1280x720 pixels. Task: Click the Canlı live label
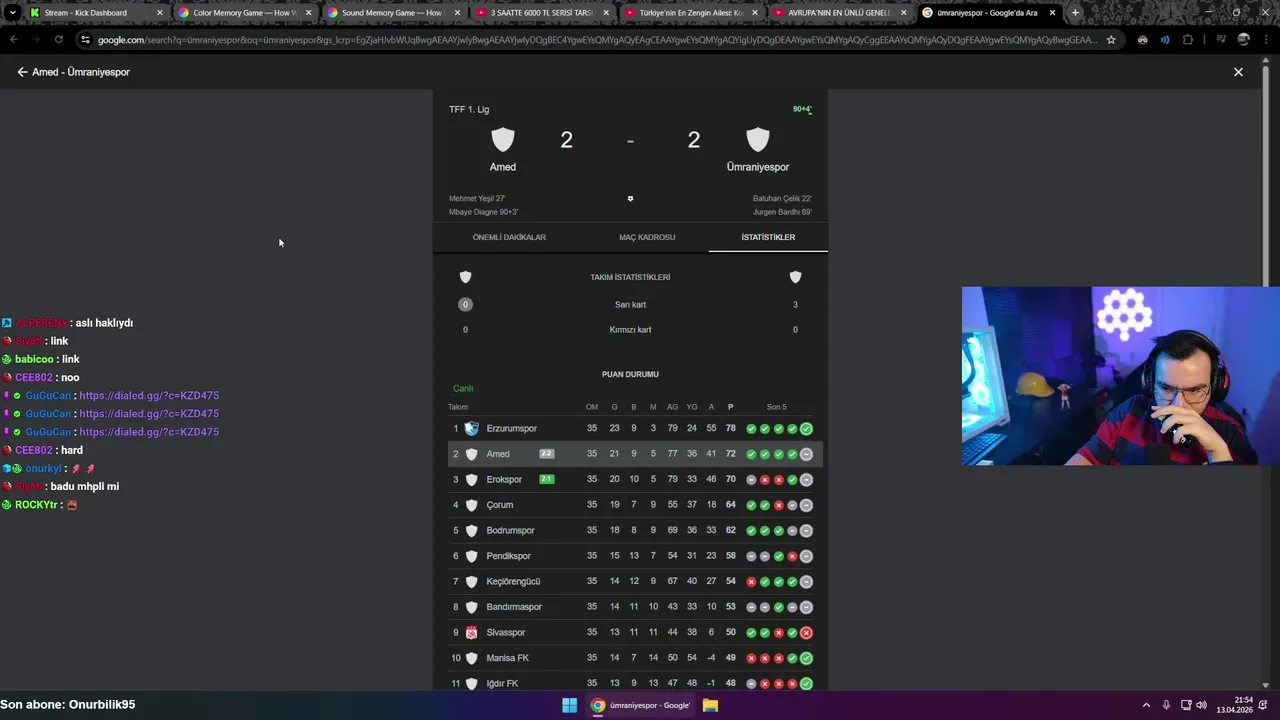pyautogui.click(x=462, y=388)
